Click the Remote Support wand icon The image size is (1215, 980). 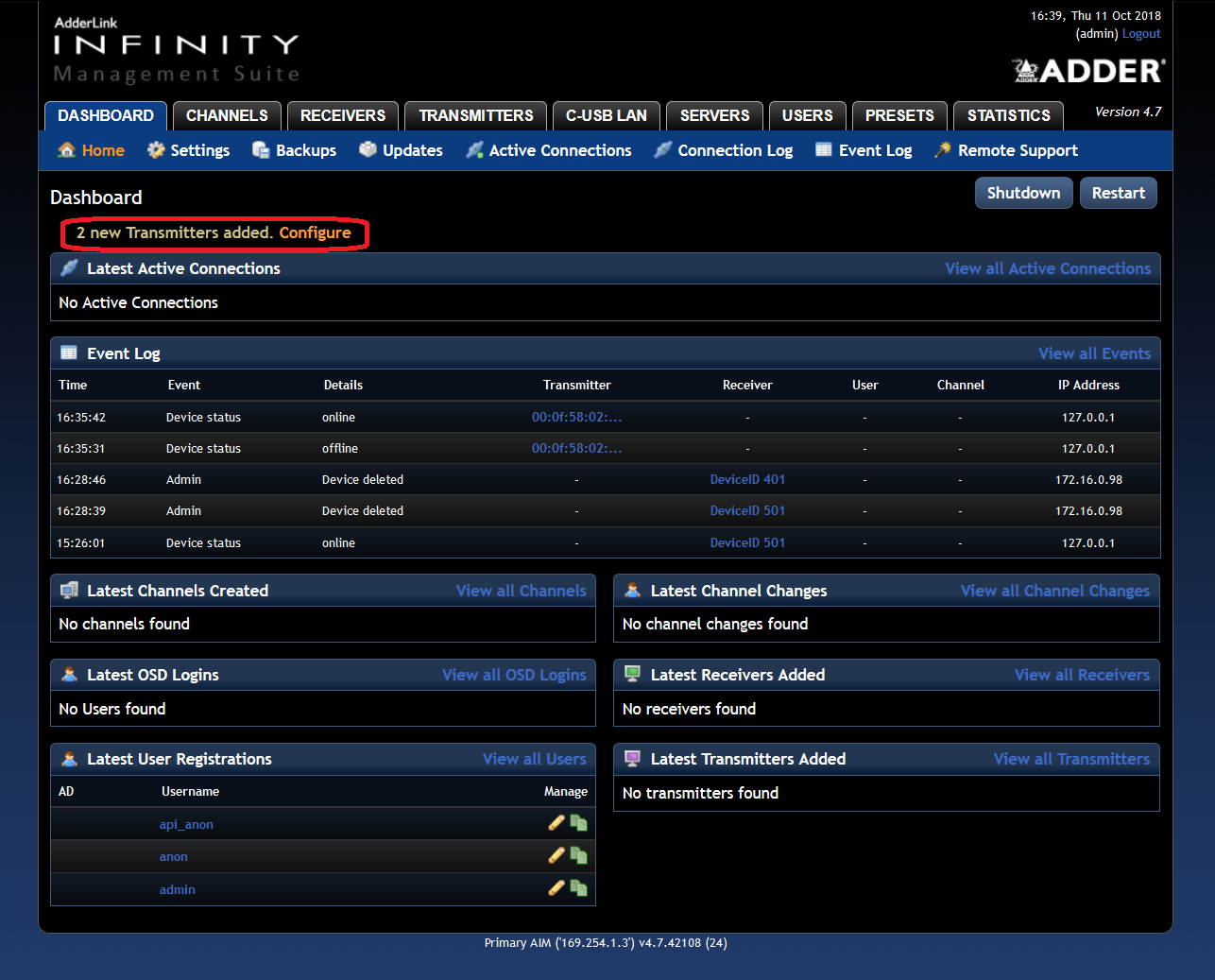click(943, 150)
